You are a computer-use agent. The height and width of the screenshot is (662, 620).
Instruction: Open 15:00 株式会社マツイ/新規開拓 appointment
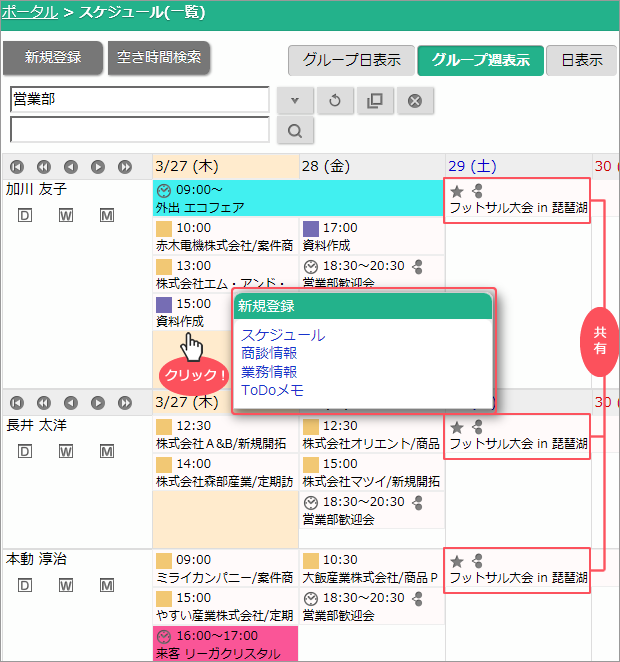point(371,472)
